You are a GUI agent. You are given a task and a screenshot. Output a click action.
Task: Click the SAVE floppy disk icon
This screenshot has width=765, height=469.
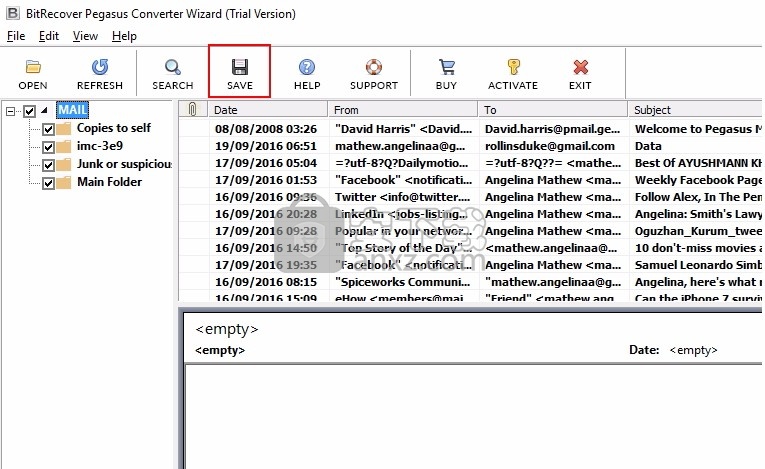pyautogui.click(x=240, y=67)
